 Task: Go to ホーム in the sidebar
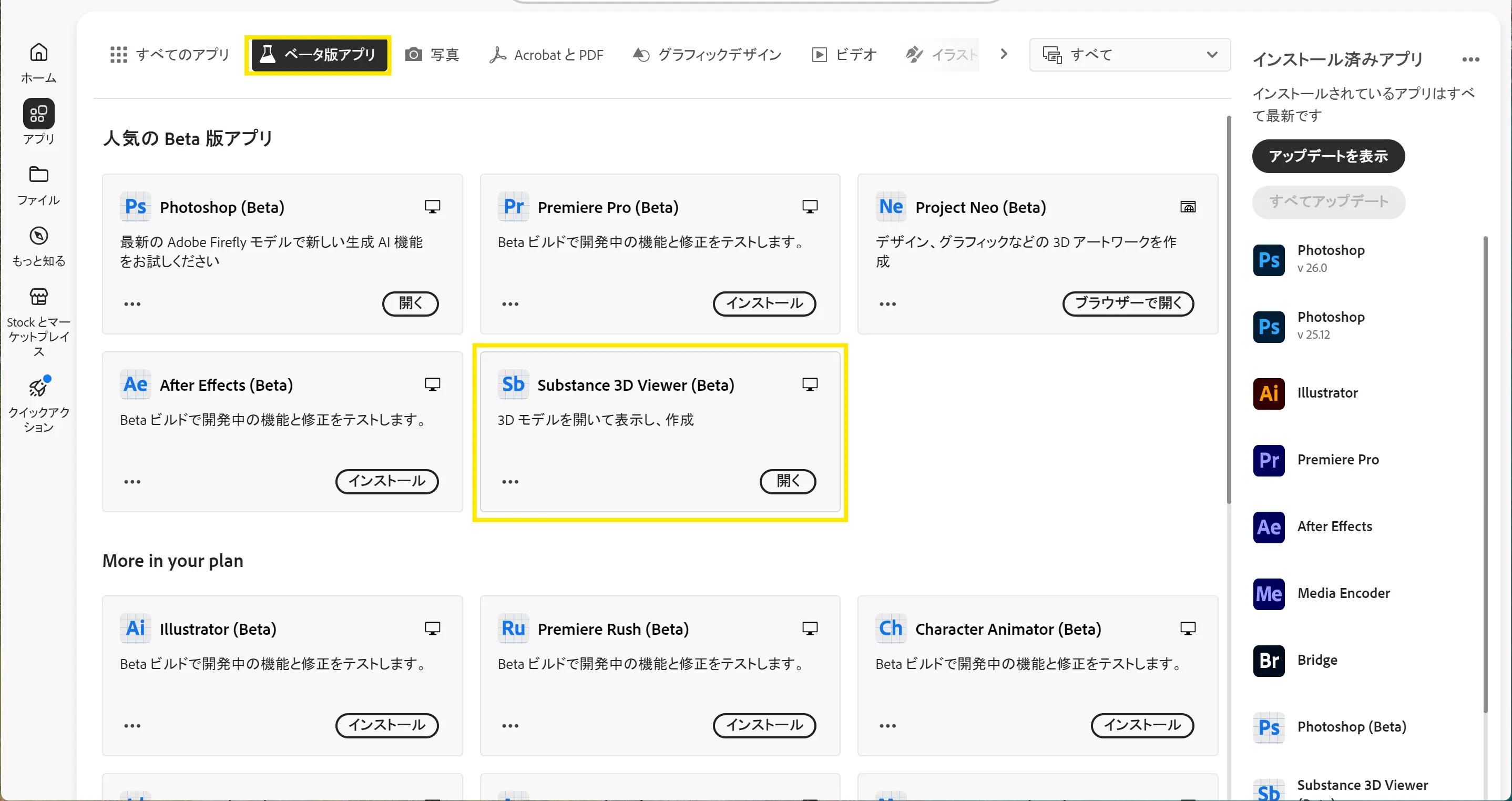pyautogui.click(x=39, y=63)
